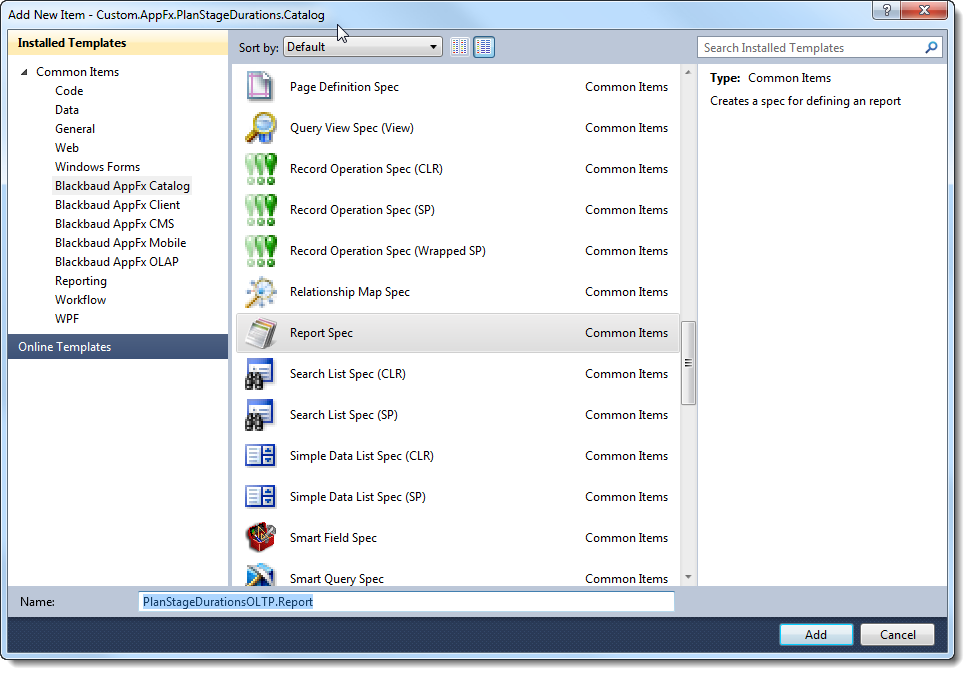Screen dimensions: 970x675
Task: Click the Add button
Action: click(x=816, y=635)
